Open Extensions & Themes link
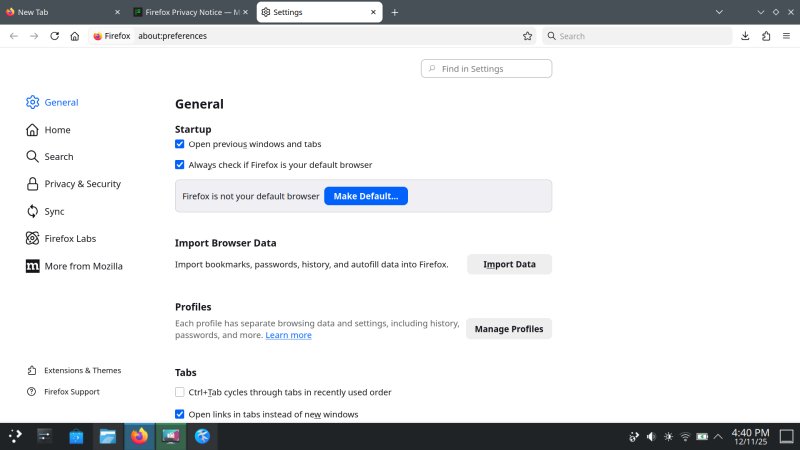 [74, 370]
